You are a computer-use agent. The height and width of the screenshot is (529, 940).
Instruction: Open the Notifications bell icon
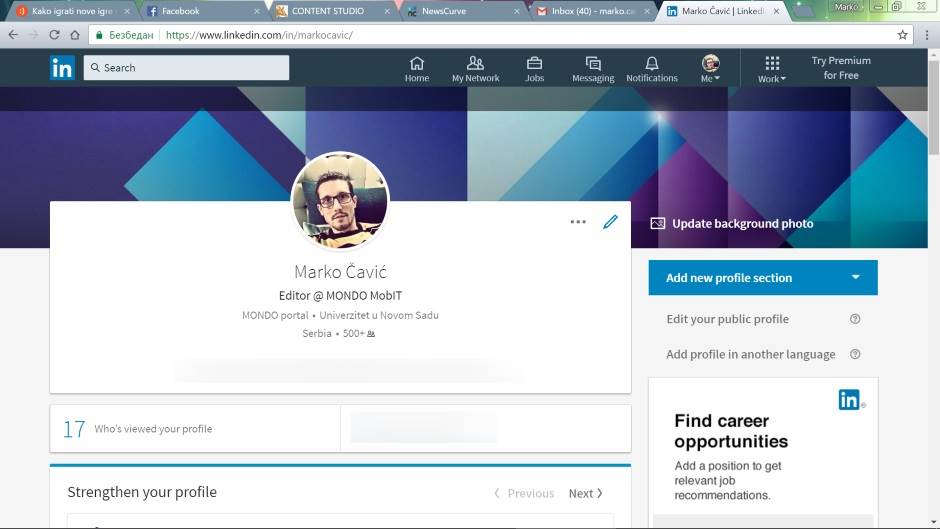652,69
